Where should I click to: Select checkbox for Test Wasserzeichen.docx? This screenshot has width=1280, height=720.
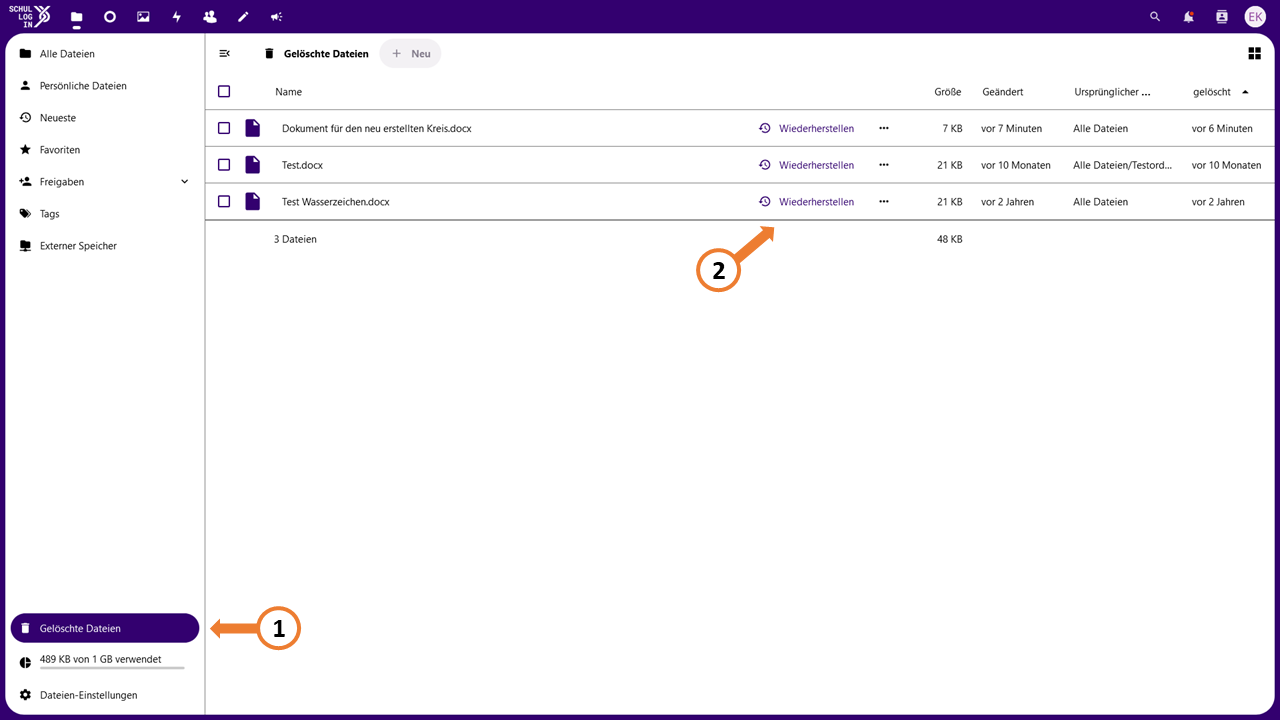224,202
